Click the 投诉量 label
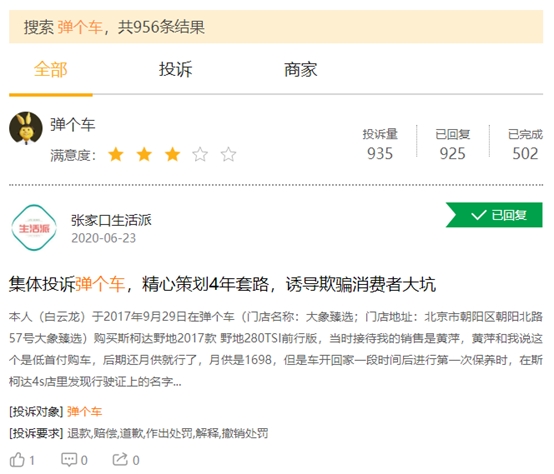The height and width of the screenshot is (474, 554). pos(380,134)
